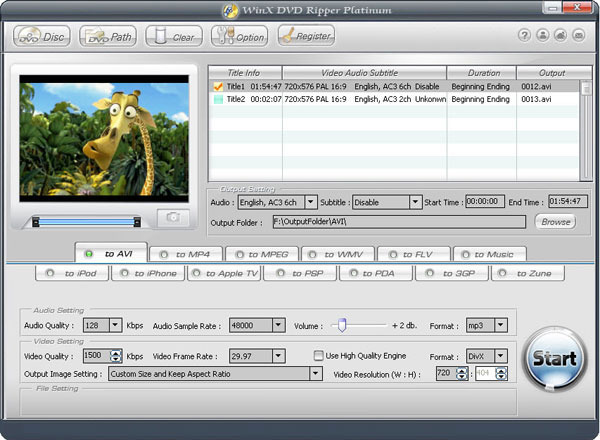Click the Output Folder path field
Image resolution: width=600 pixels, height=440 pixels.
click(x=399, y=222)
